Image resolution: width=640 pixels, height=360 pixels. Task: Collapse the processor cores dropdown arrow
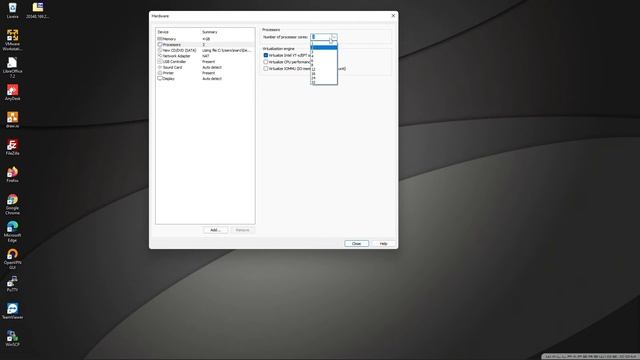334,37
